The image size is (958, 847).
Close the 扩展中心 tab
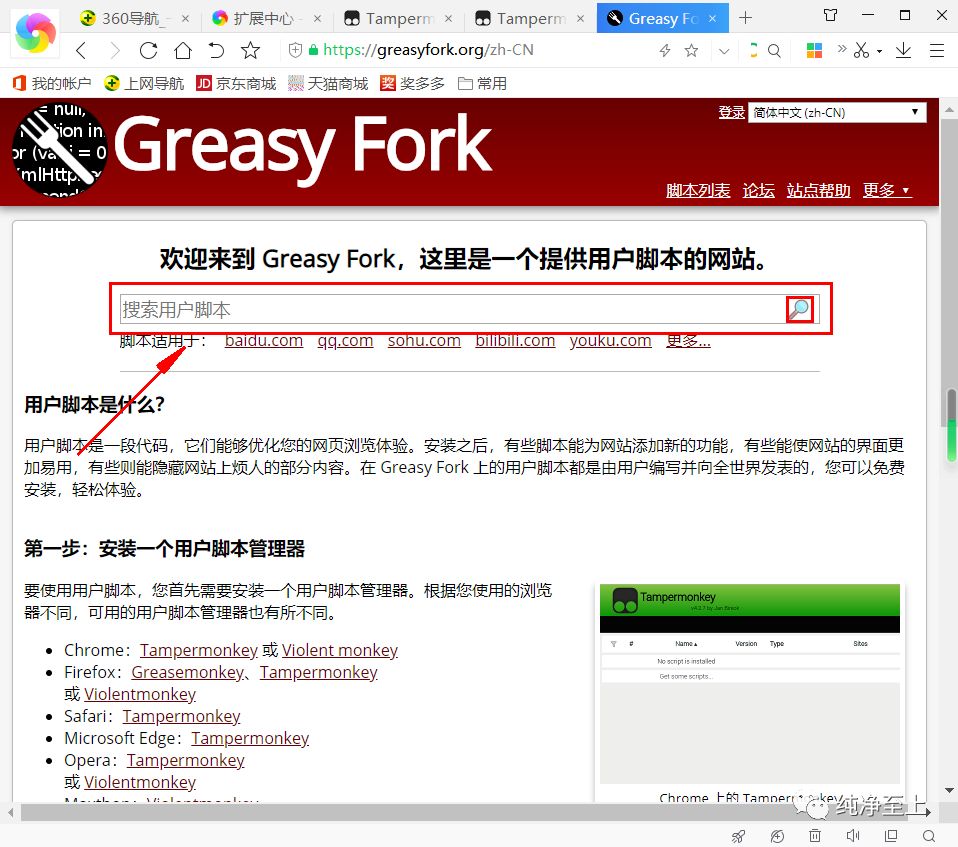[x=318, y=18]
